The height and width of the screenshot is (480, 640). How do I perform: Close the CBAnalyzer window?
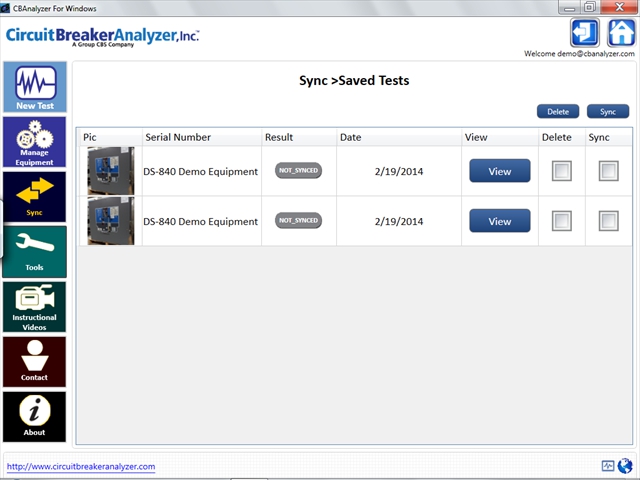pyautogui.click(x=620, y=7)
